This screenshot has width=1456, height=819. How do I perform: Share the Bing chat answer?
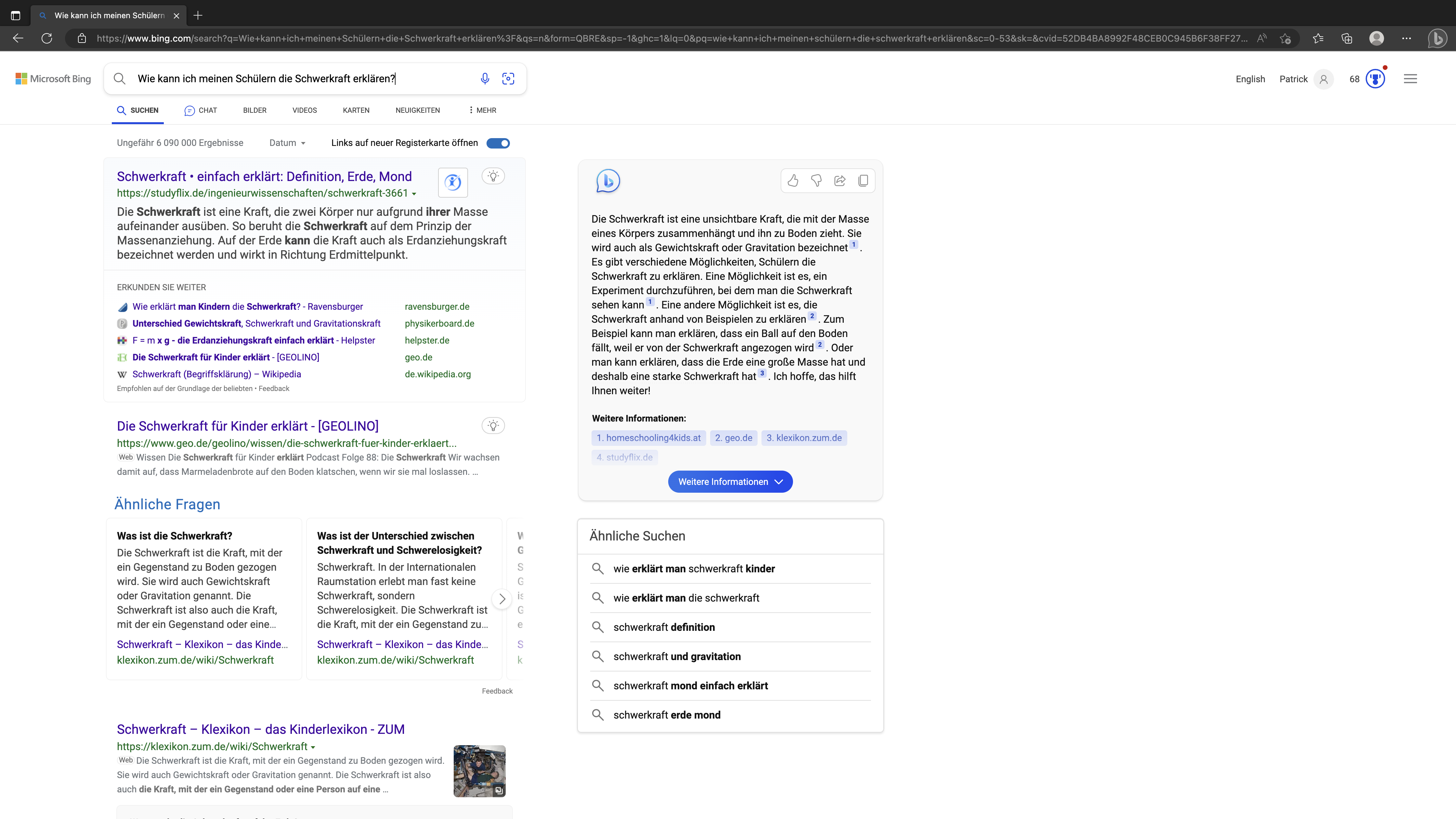(840, 181)
